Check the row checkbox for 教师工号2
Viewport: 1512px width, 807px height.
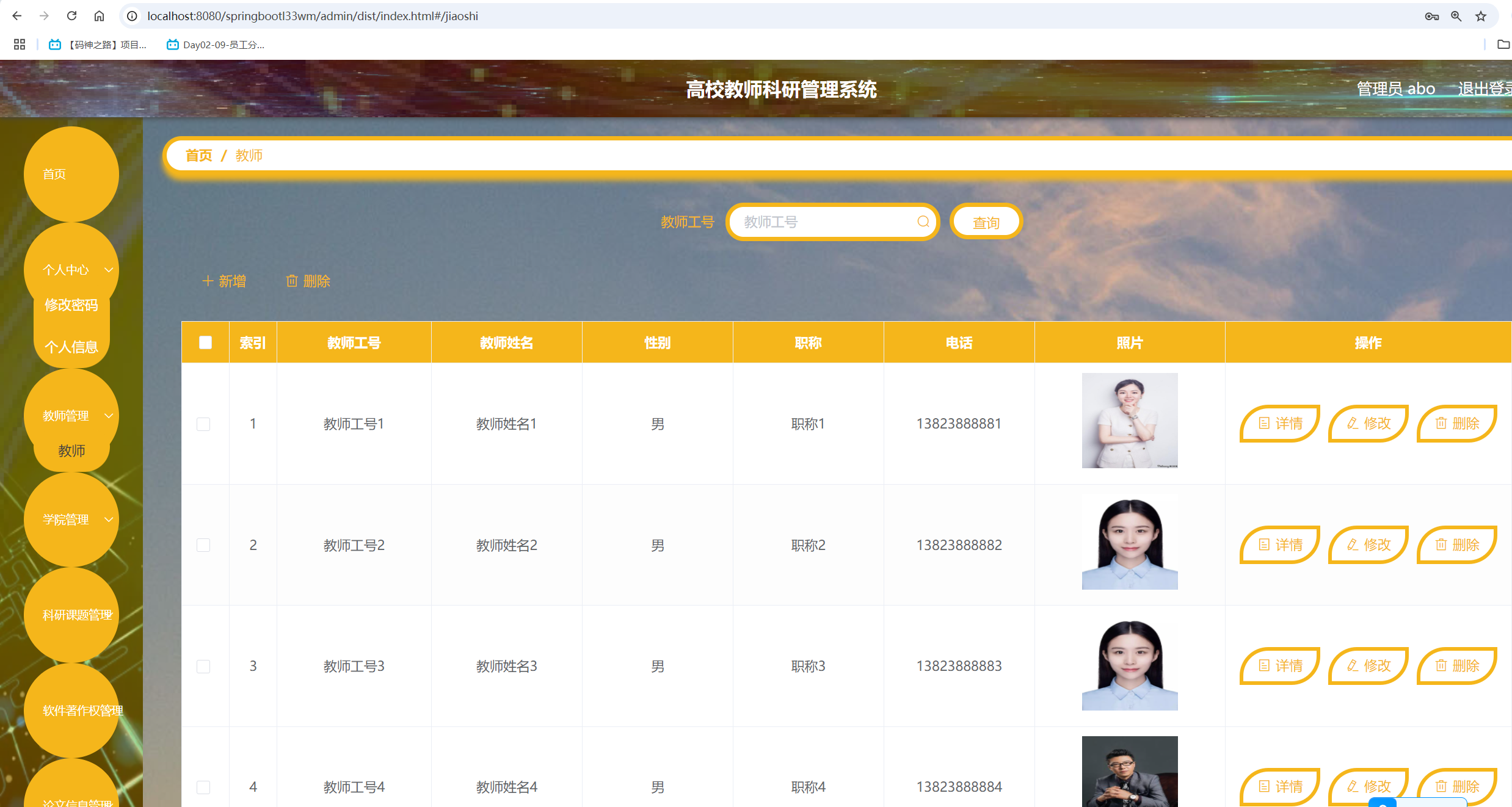tap(204, 545)
